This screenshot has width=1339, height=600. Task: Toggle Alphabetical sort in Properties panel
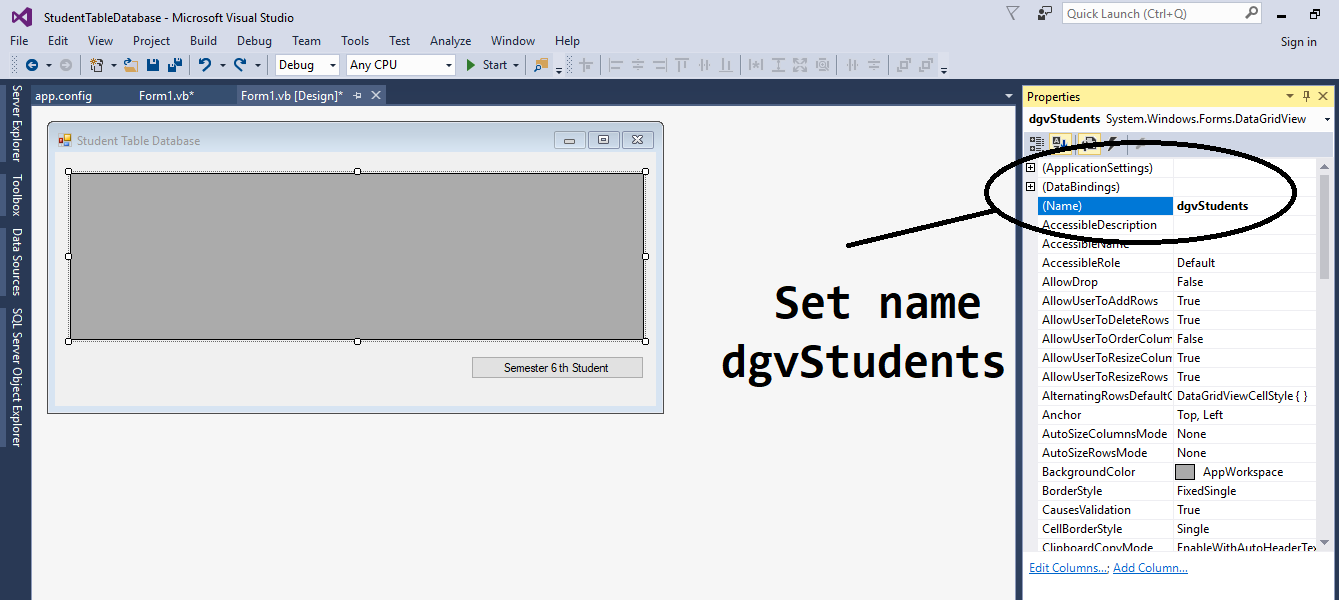[x=1061, y=144]
